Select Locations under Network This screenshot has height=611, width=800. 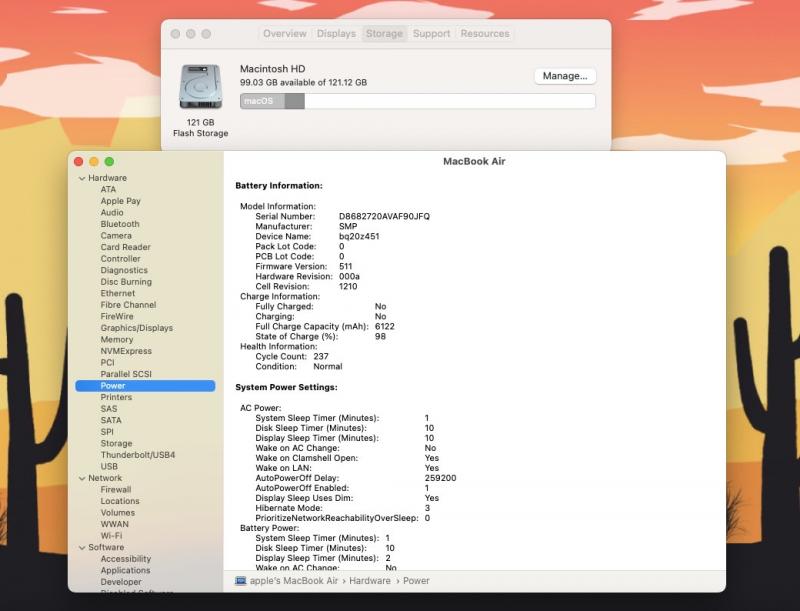click(x=120, y=501)
